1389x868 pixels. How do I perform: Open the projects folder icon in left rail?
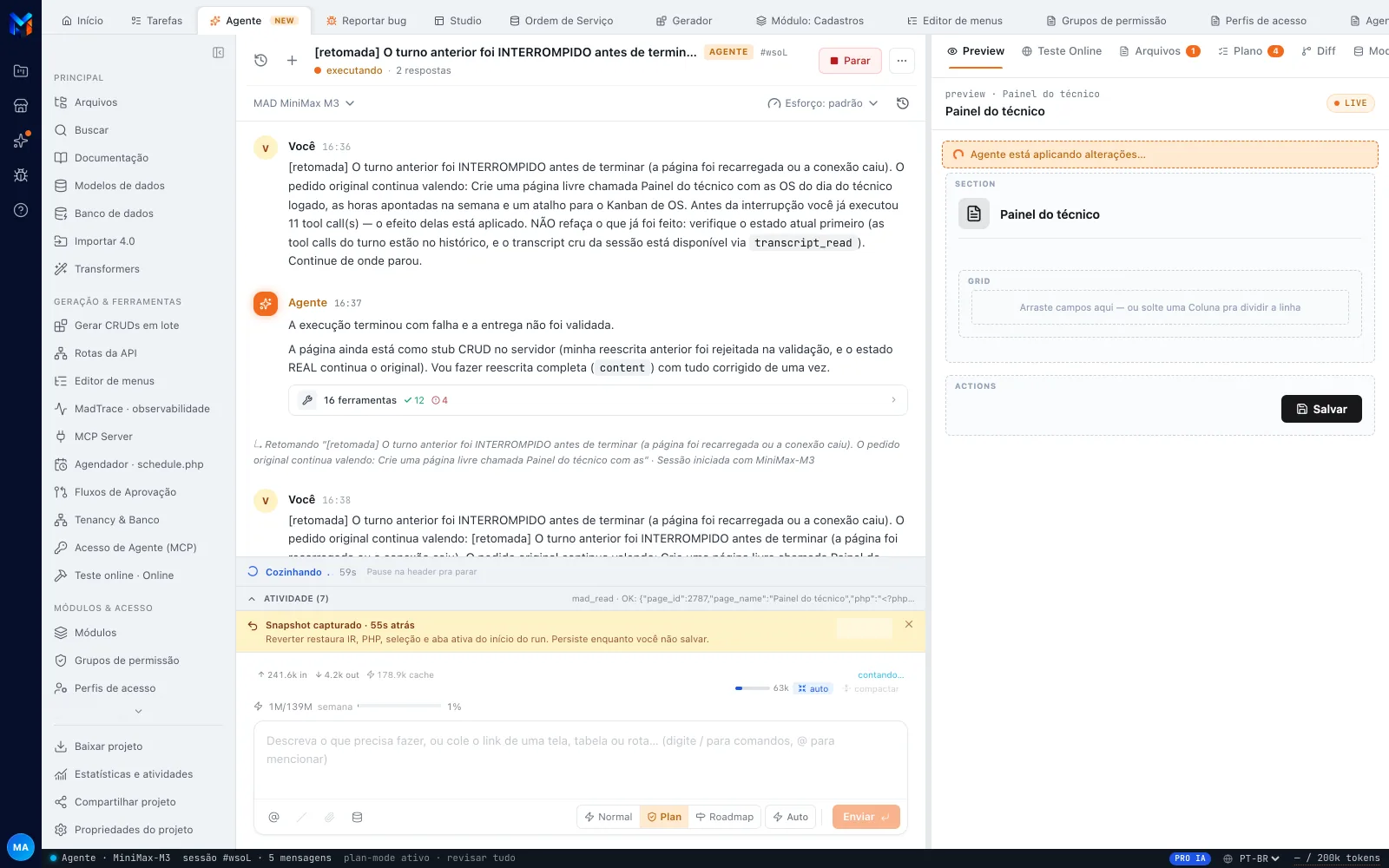pyautogui.click(x=21, y=70)
